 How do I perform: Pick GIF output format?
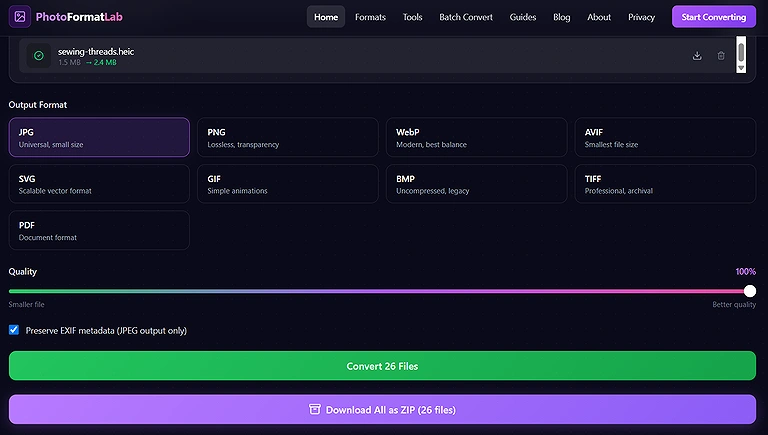288,184
